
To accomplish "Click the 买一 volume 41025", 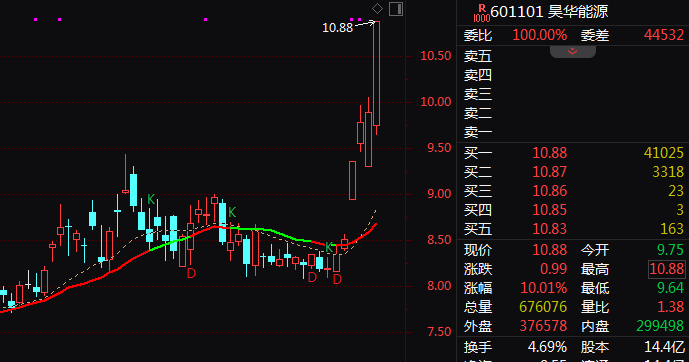I will click(x=664, y=153).
